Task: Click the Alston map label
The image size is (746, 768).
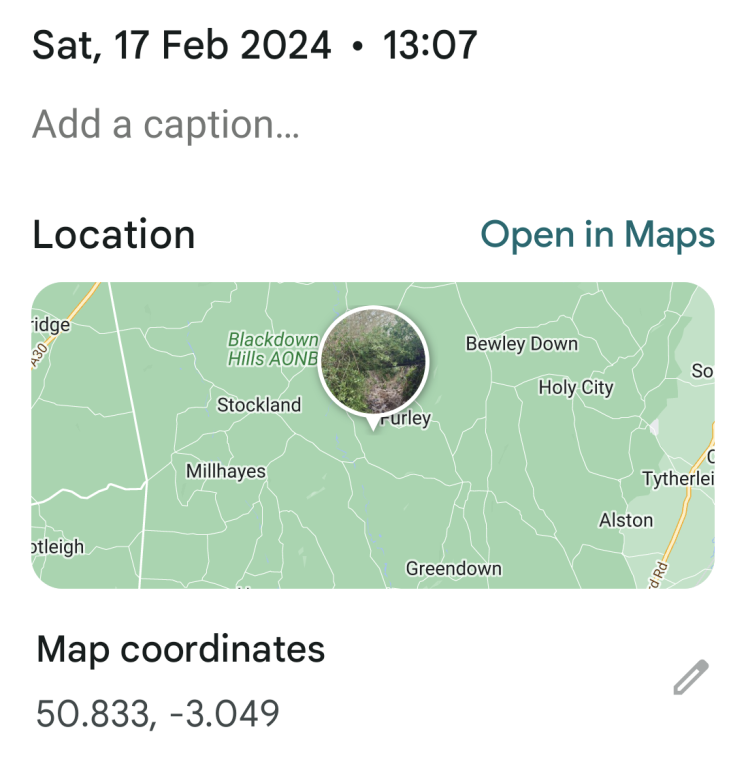Action: pos(626,520)
